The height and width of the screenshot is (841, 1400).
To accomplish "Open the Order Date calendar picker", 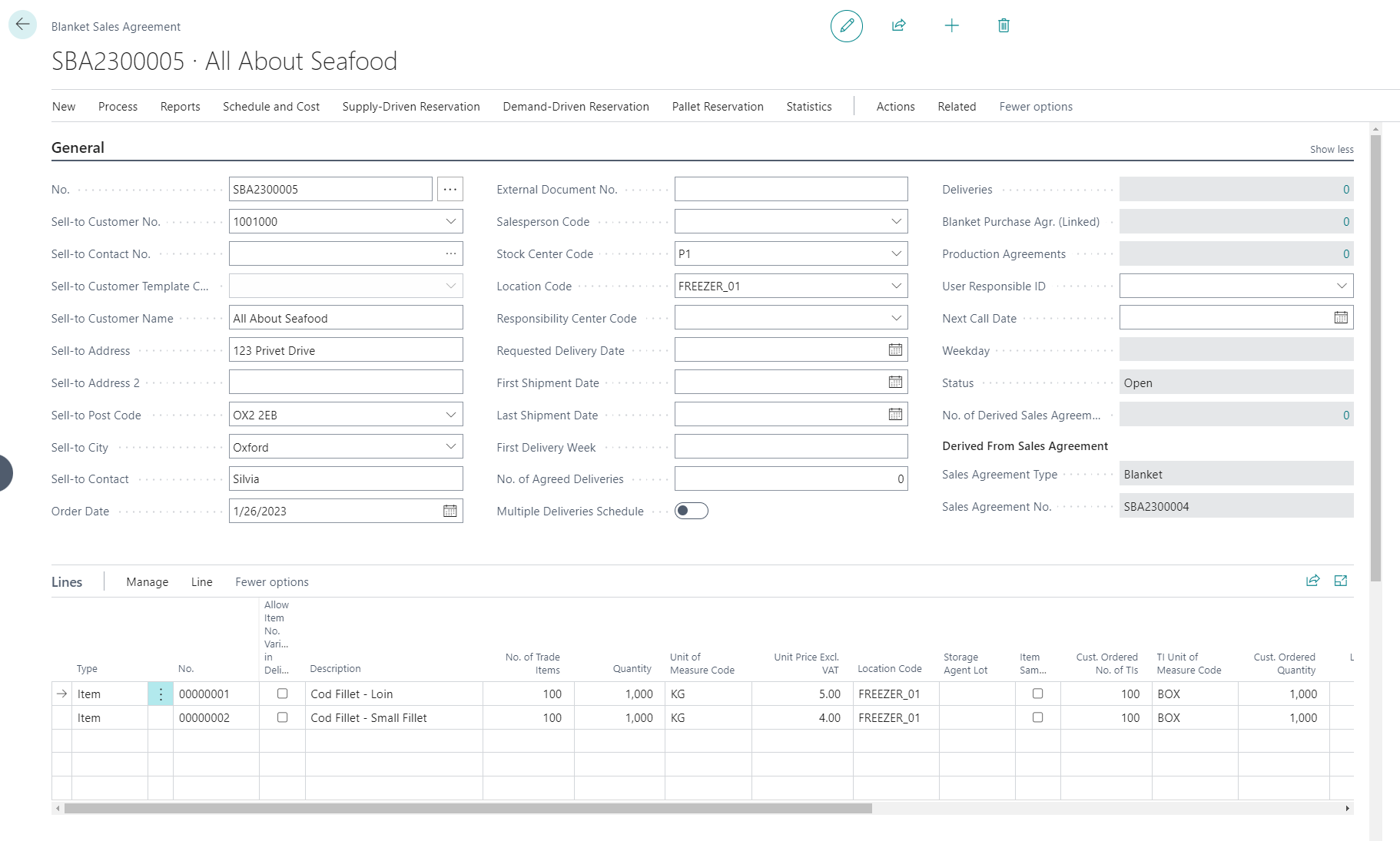I will click(x=450, y=512).
